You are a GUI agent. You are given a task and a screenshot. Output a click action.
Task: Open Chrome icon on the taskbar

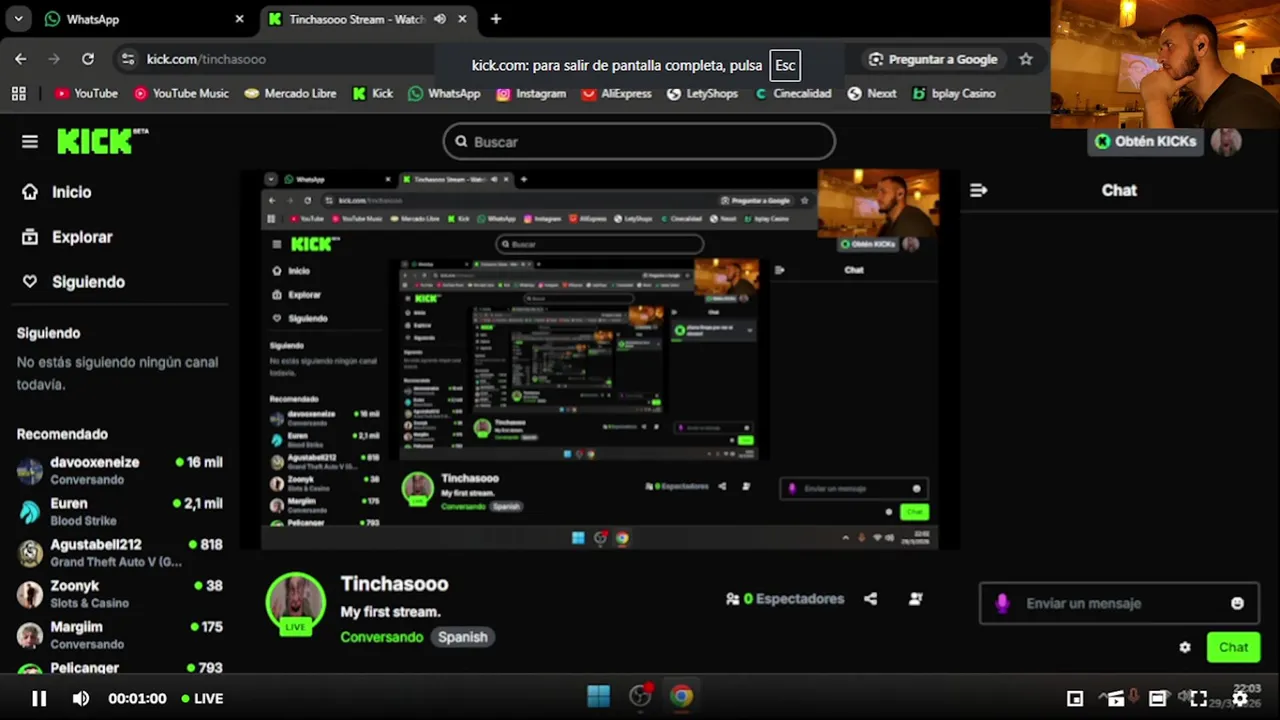(681, 696)
